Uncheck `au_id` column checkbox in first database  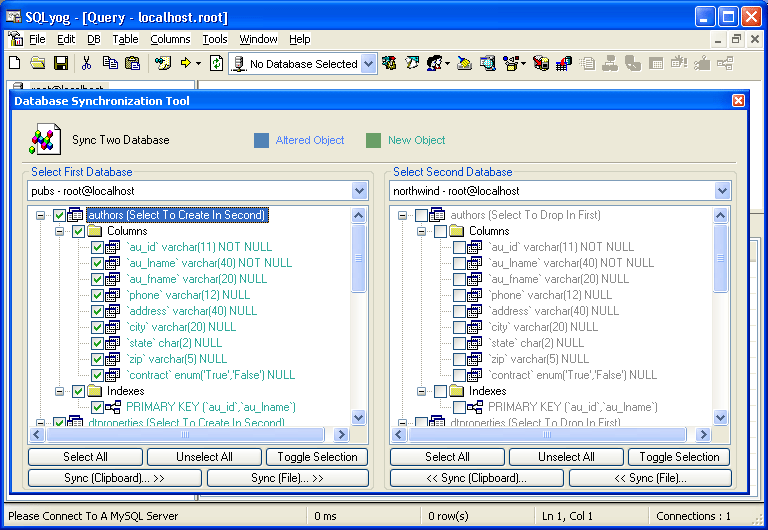[x=97, y=247]
